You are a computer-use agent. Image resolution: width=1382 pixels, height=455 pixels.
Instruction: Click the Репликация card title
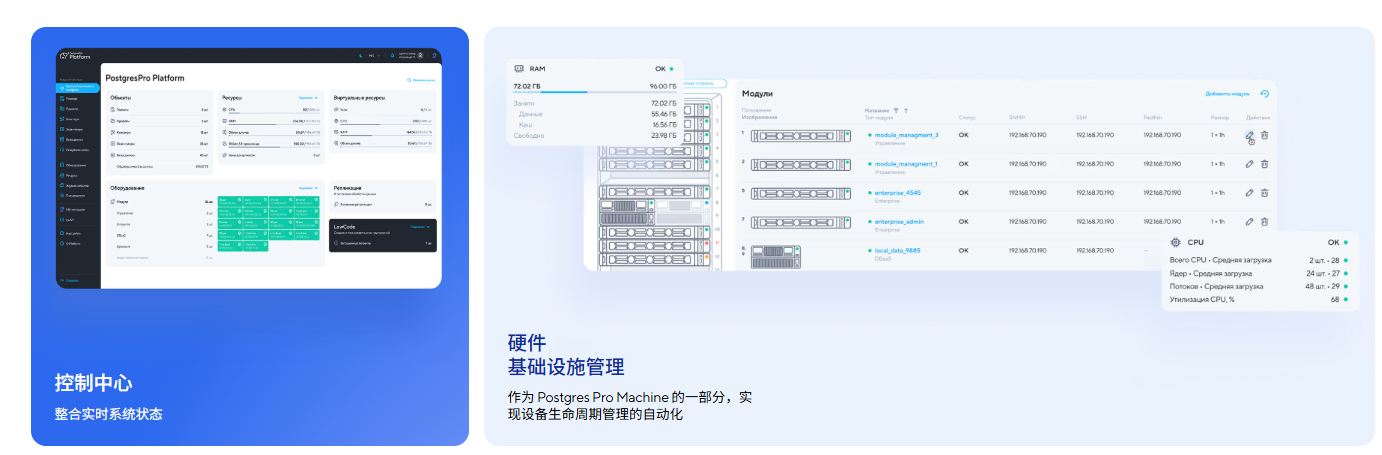coord(347,187)
